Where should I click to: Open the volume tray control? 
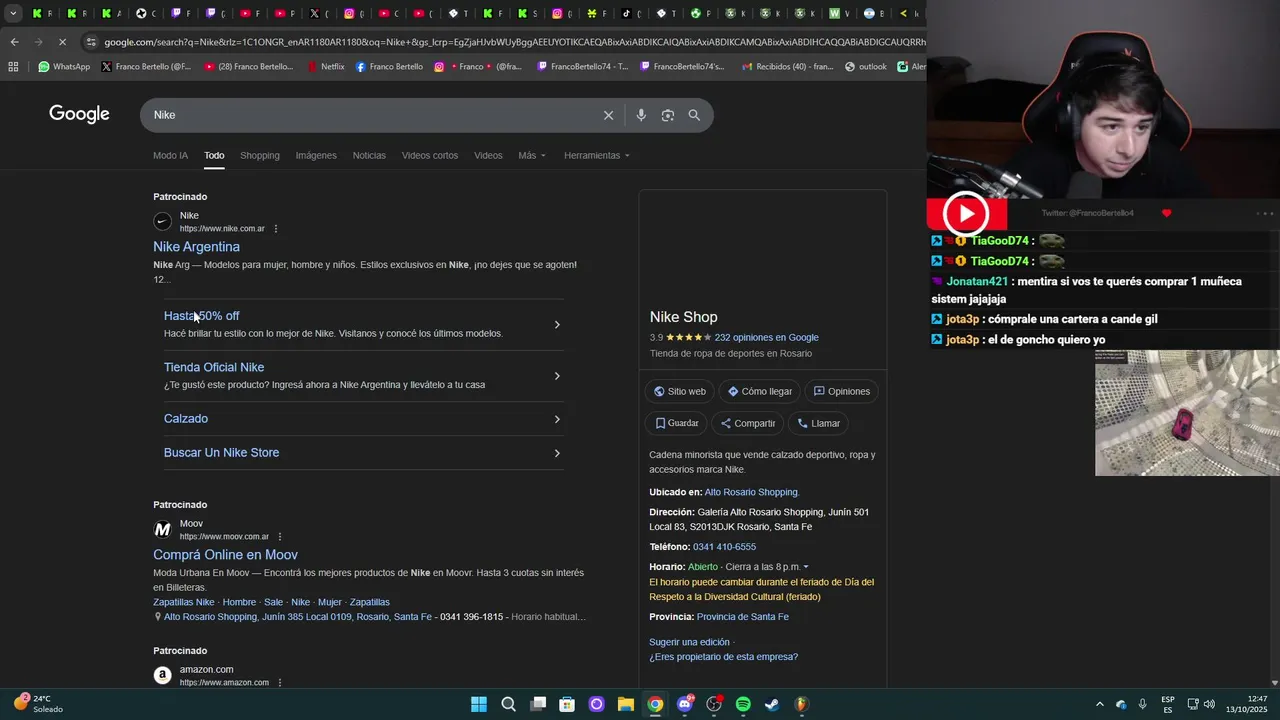click(1208, 704)
